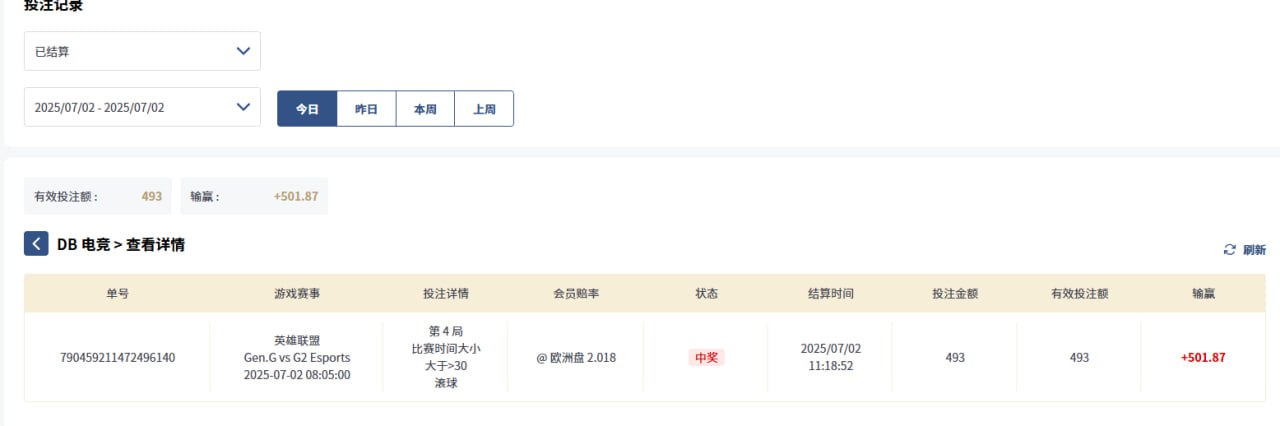Click the 中奖 status badge
The width and height of the screenshot is (1280, 426).
tap(706, 357)
